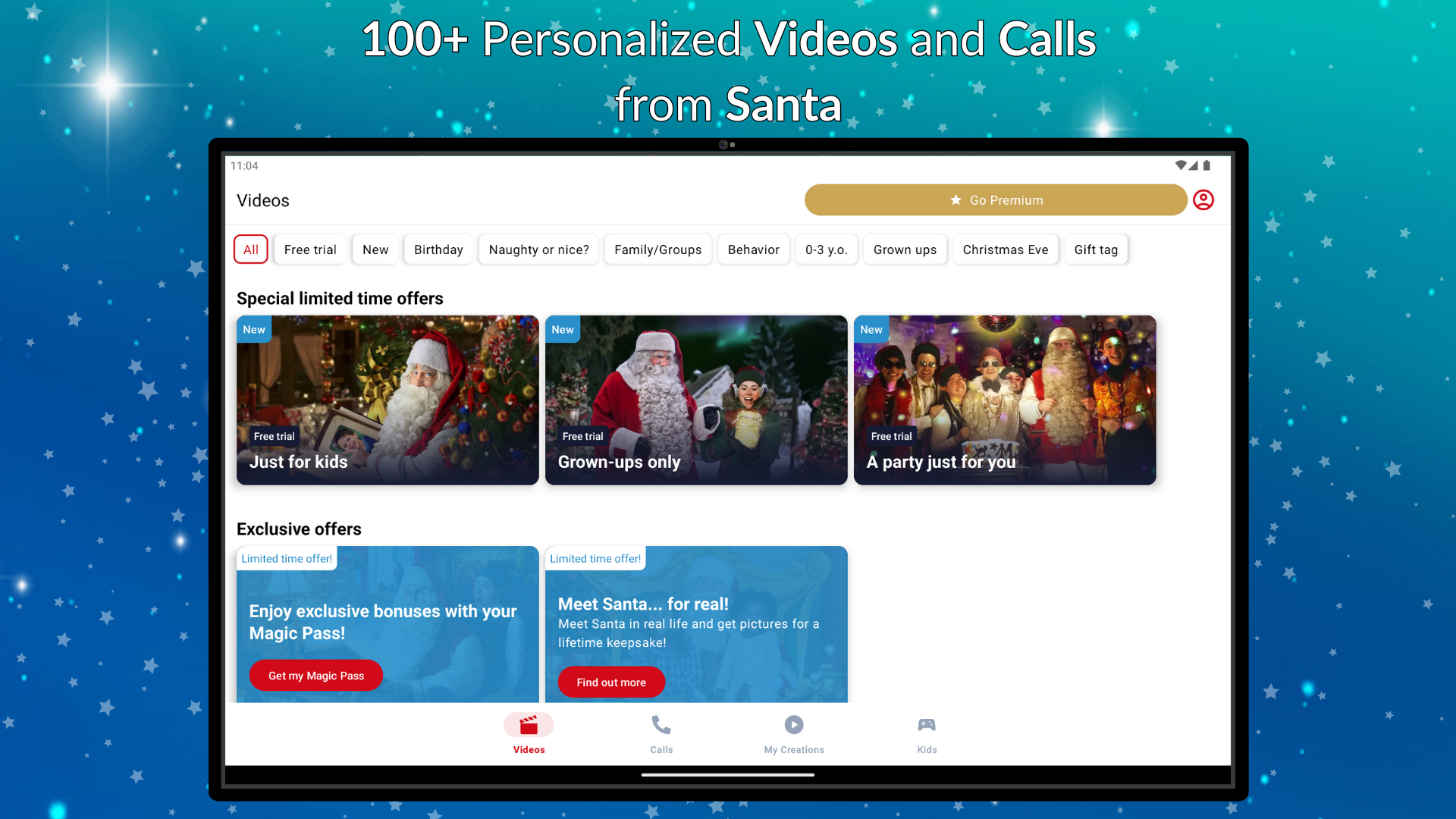The image size is (1456, 819).
Task: Select the Naughty or nice? category
Action: [x=538, y=249]
